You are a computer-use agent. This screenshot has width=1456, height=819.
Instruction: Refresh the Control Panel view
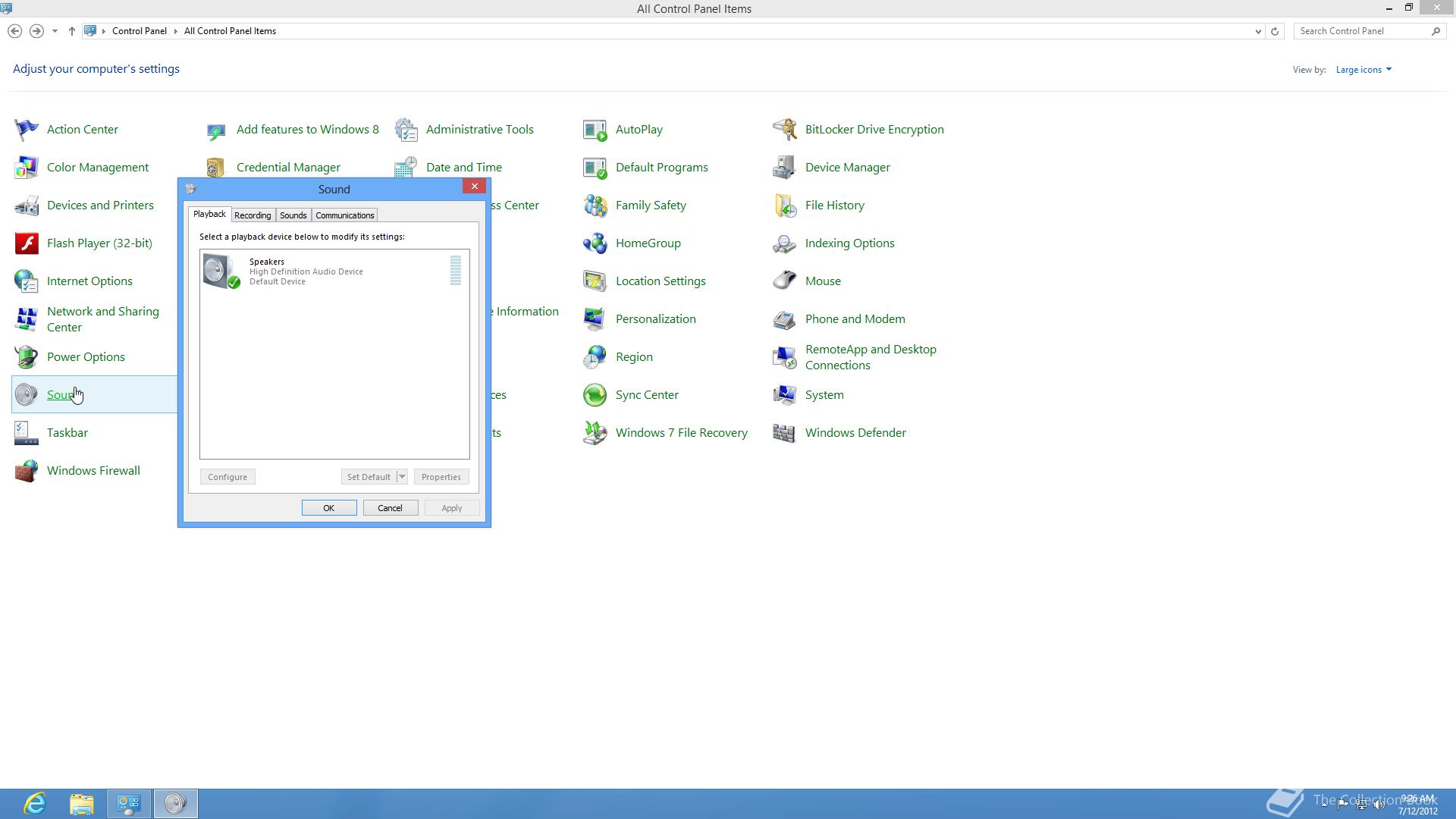(1275, 31)
